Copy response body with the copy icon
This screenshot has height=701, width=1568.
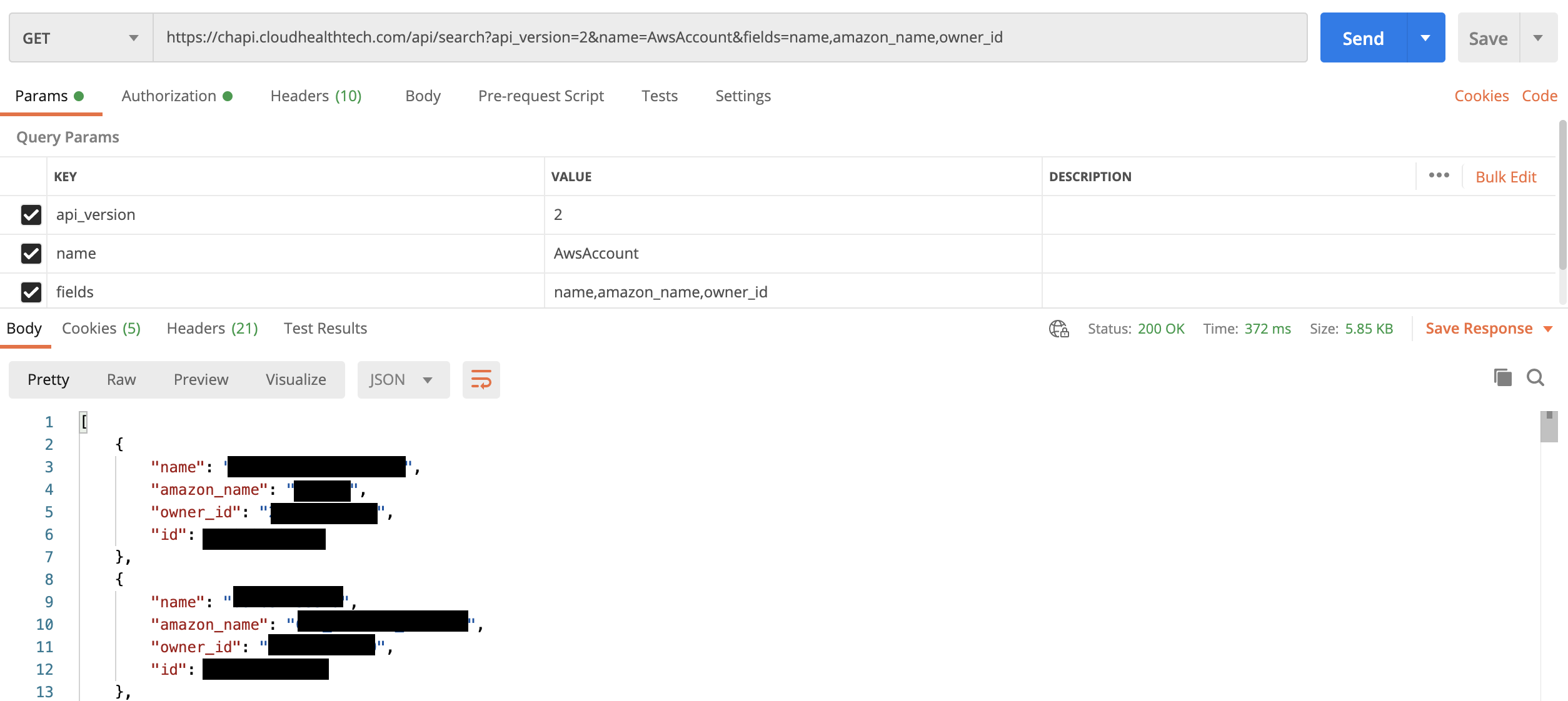[1502, 377]
